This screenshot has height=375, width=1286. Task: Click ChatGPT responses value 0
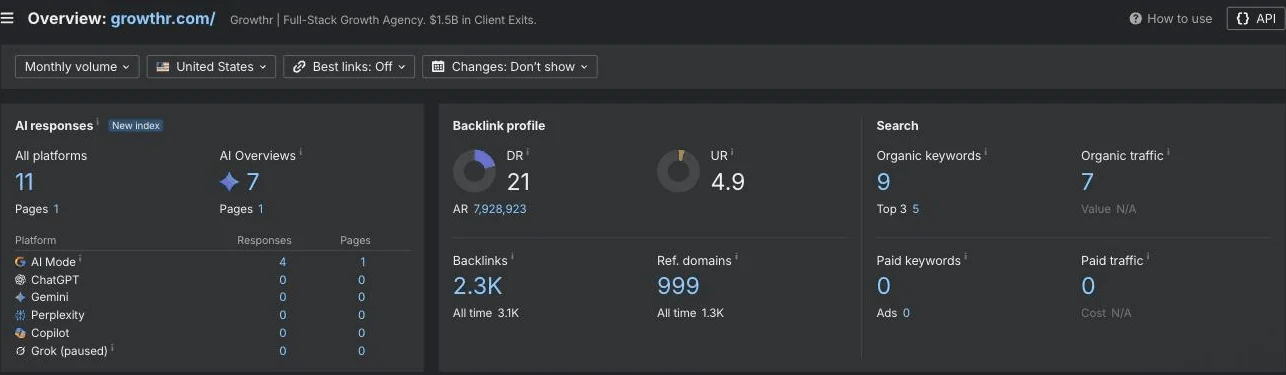click(x=283, y=280)
